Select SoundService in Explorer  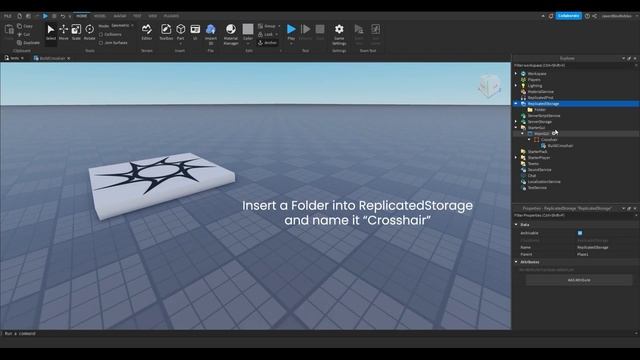[539, 170]
